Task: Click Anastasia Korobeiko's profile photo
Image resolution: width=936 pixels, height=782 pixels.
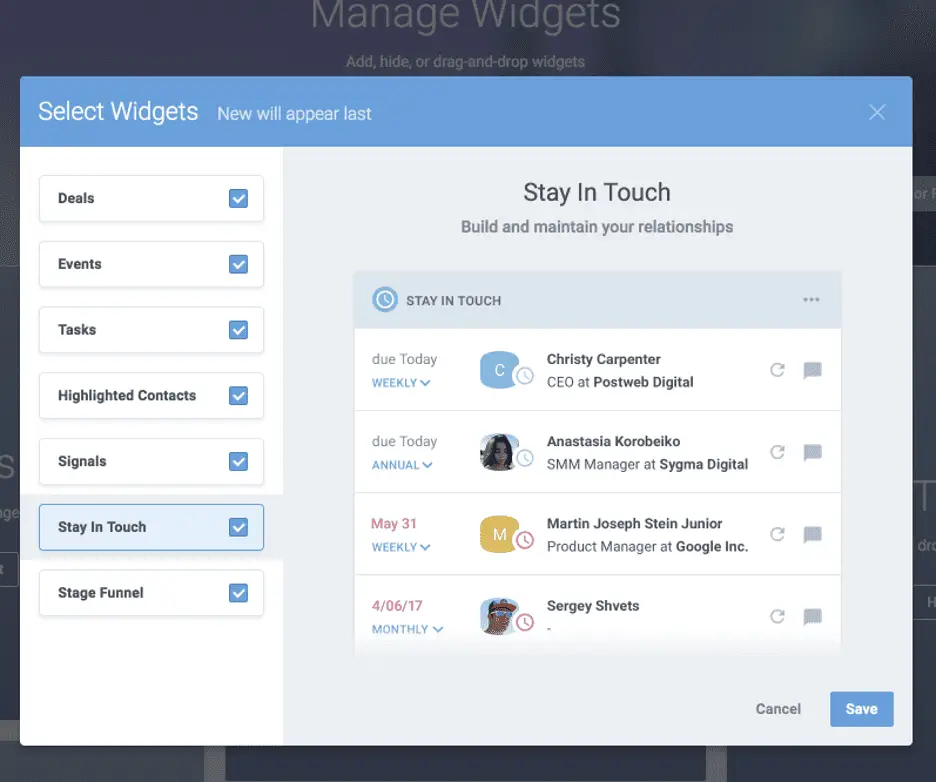Action: click(498, 452)
